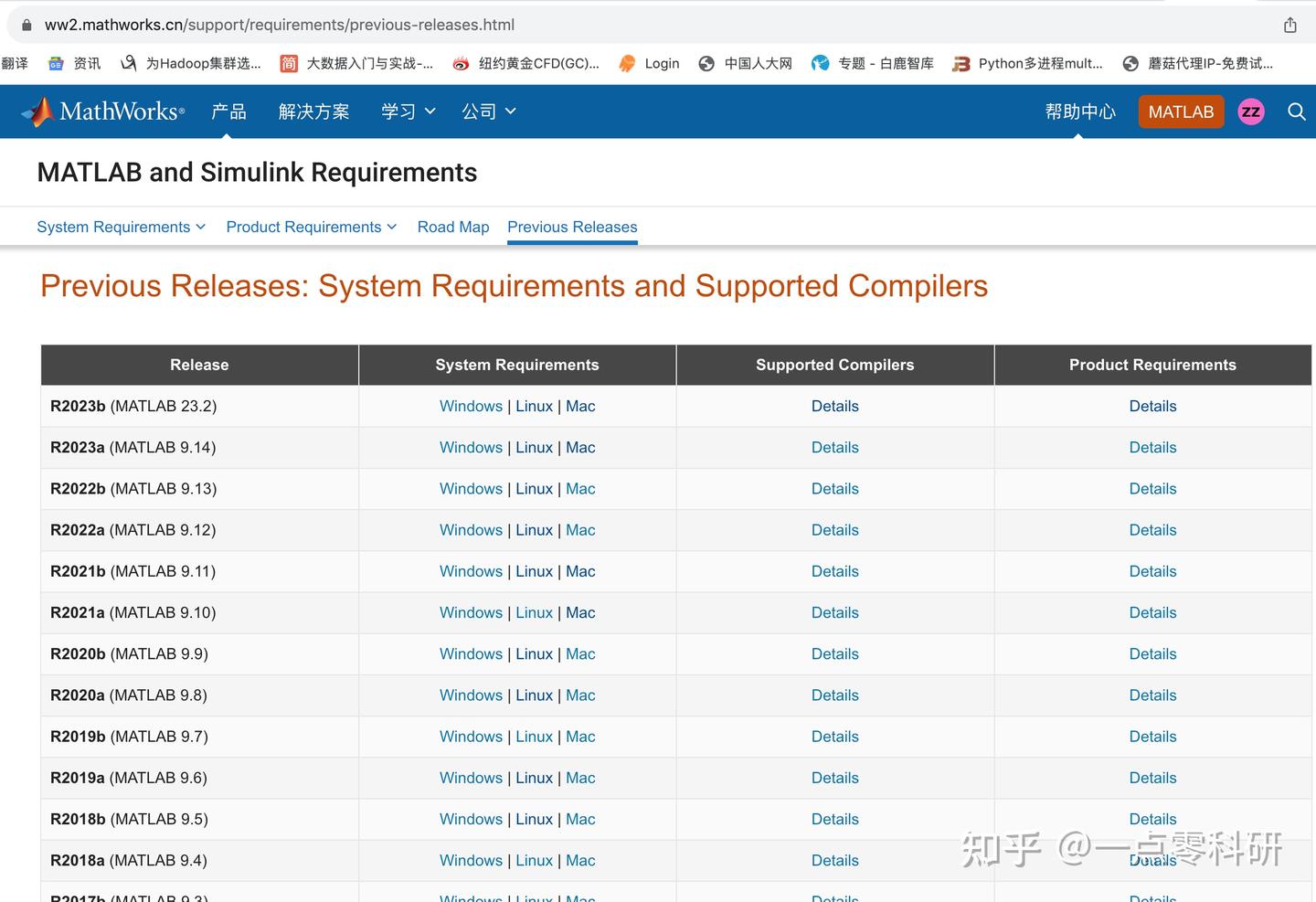Image resolution: width=1316 pixels, height=902 pixels.
Task: Click the globe icon of 中国人大网 bookmark
Action: tap(706, 63)
